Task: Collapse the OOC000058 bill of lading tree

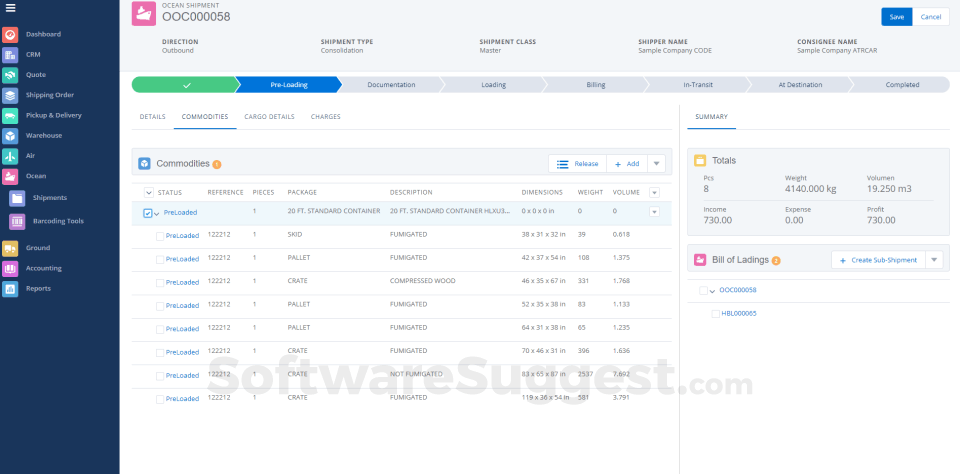Action: tap(711, 291)
